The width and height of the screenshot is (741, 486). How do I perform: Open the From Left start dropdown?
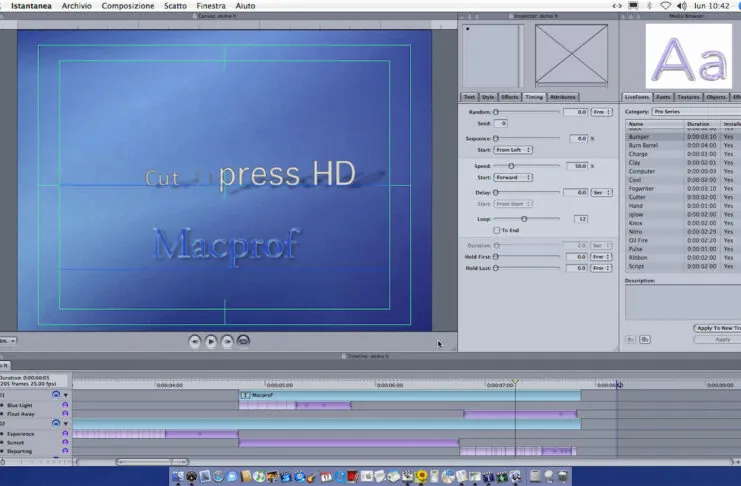point(514,150)
